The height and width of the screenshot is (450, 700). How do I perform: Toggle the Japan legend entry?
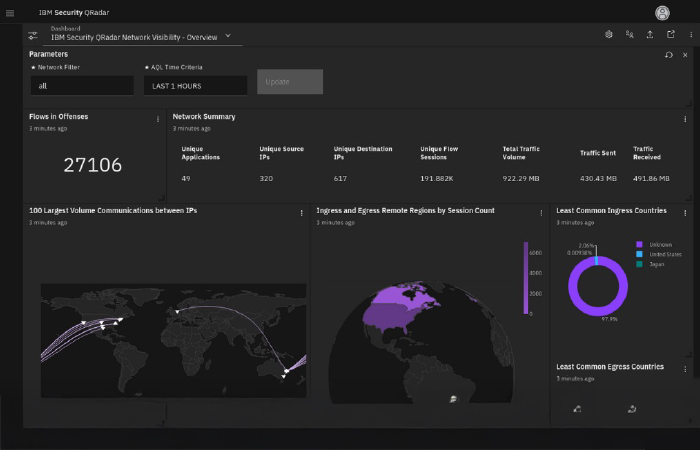pos(650,264)
